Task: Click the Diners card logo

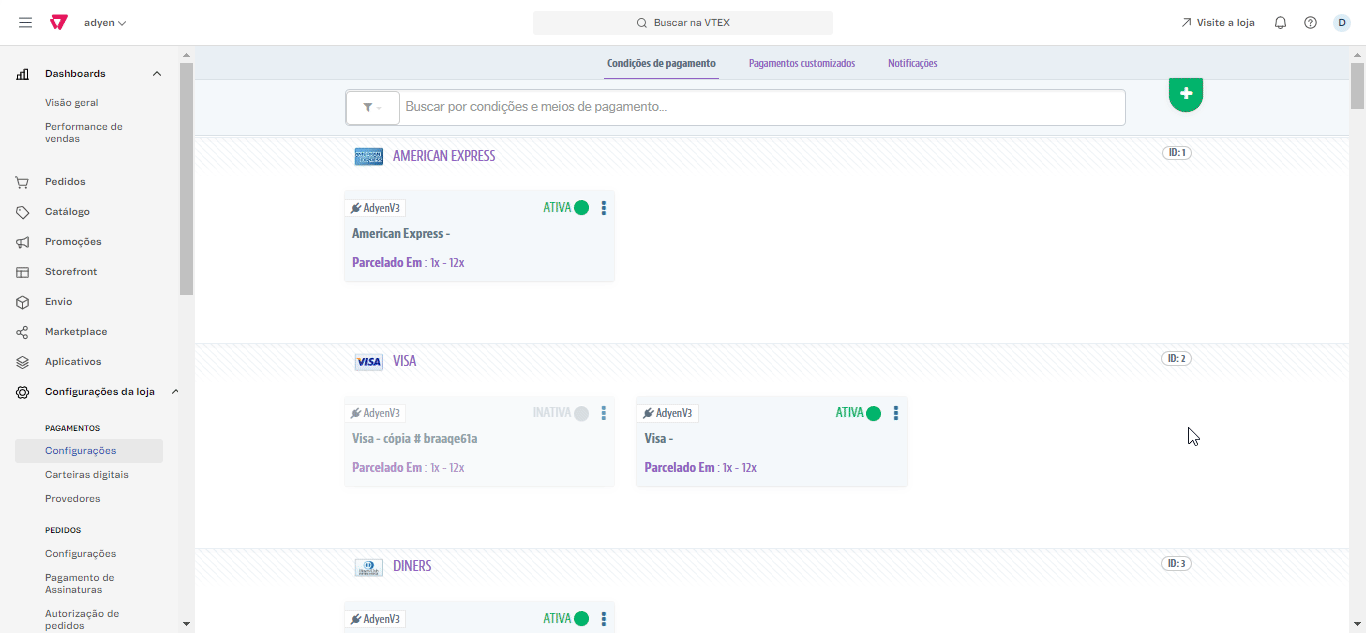Action: coord(369,567)
